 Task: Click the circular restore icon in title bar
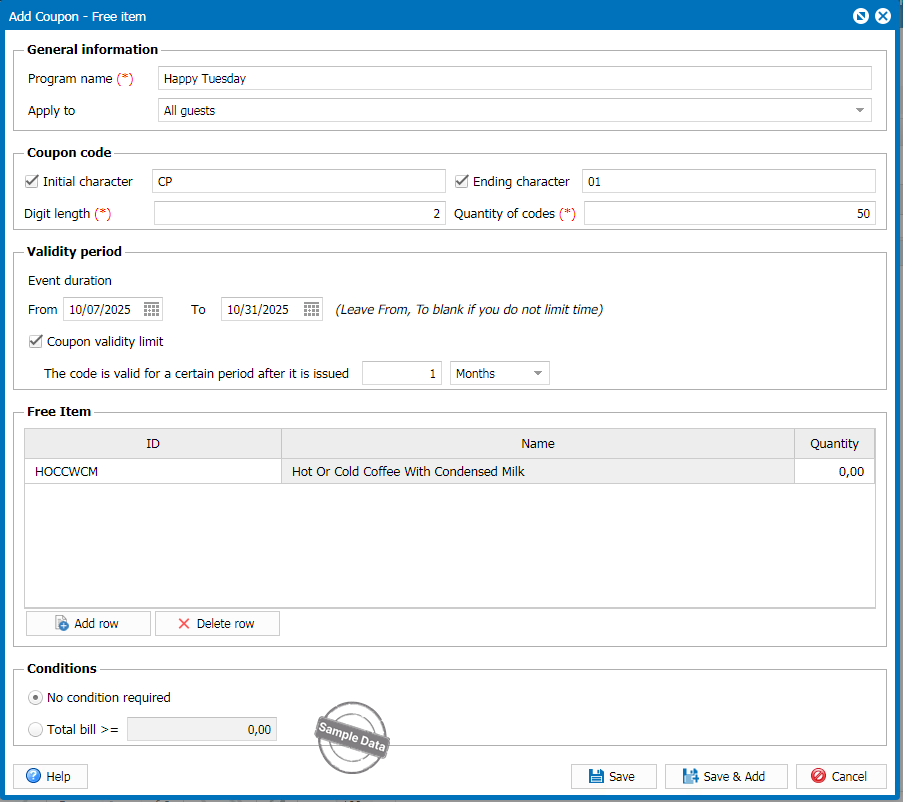pyautogui.click(x=861, y=16)
